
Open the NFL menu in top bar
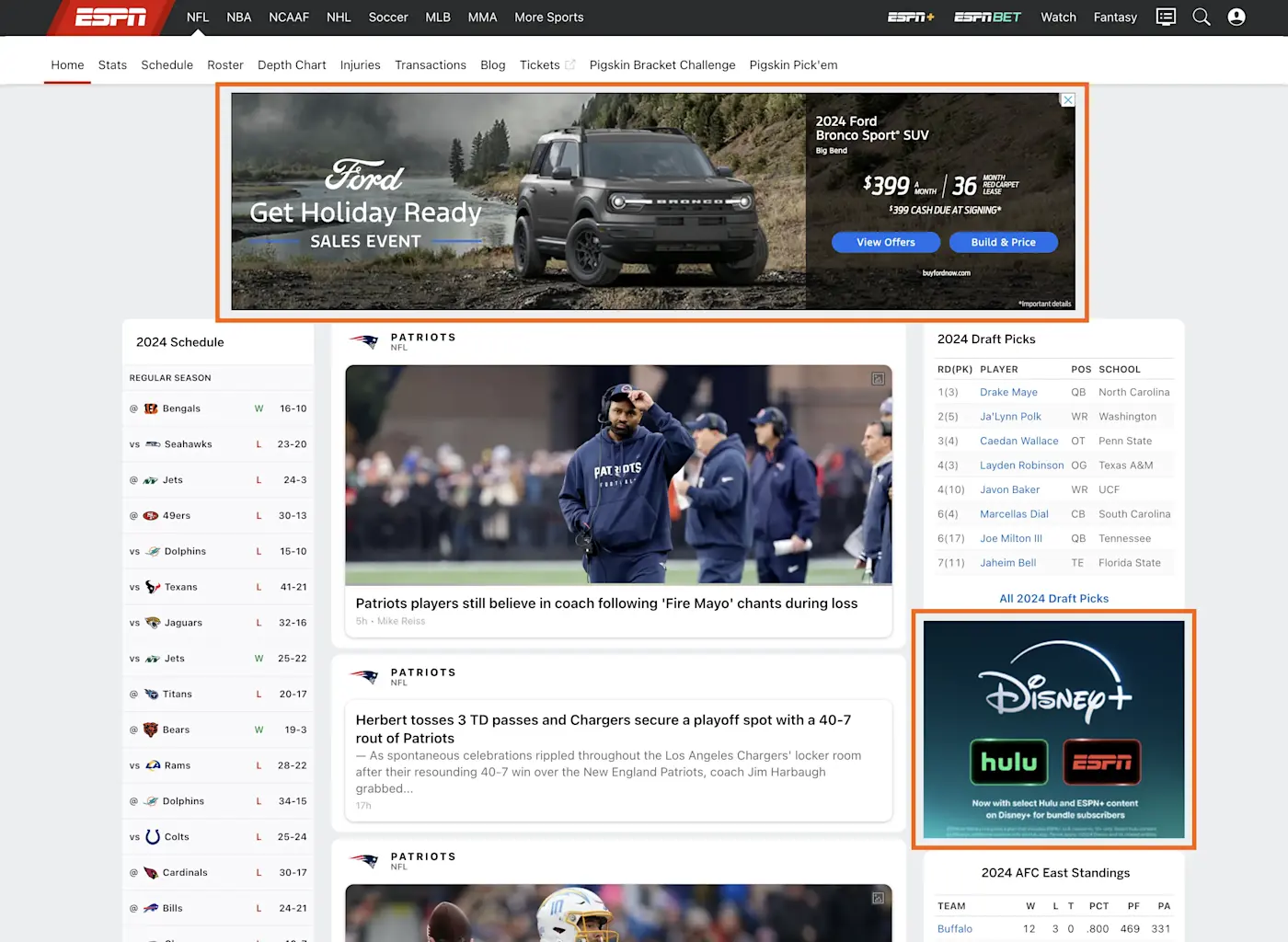point(198,17)
